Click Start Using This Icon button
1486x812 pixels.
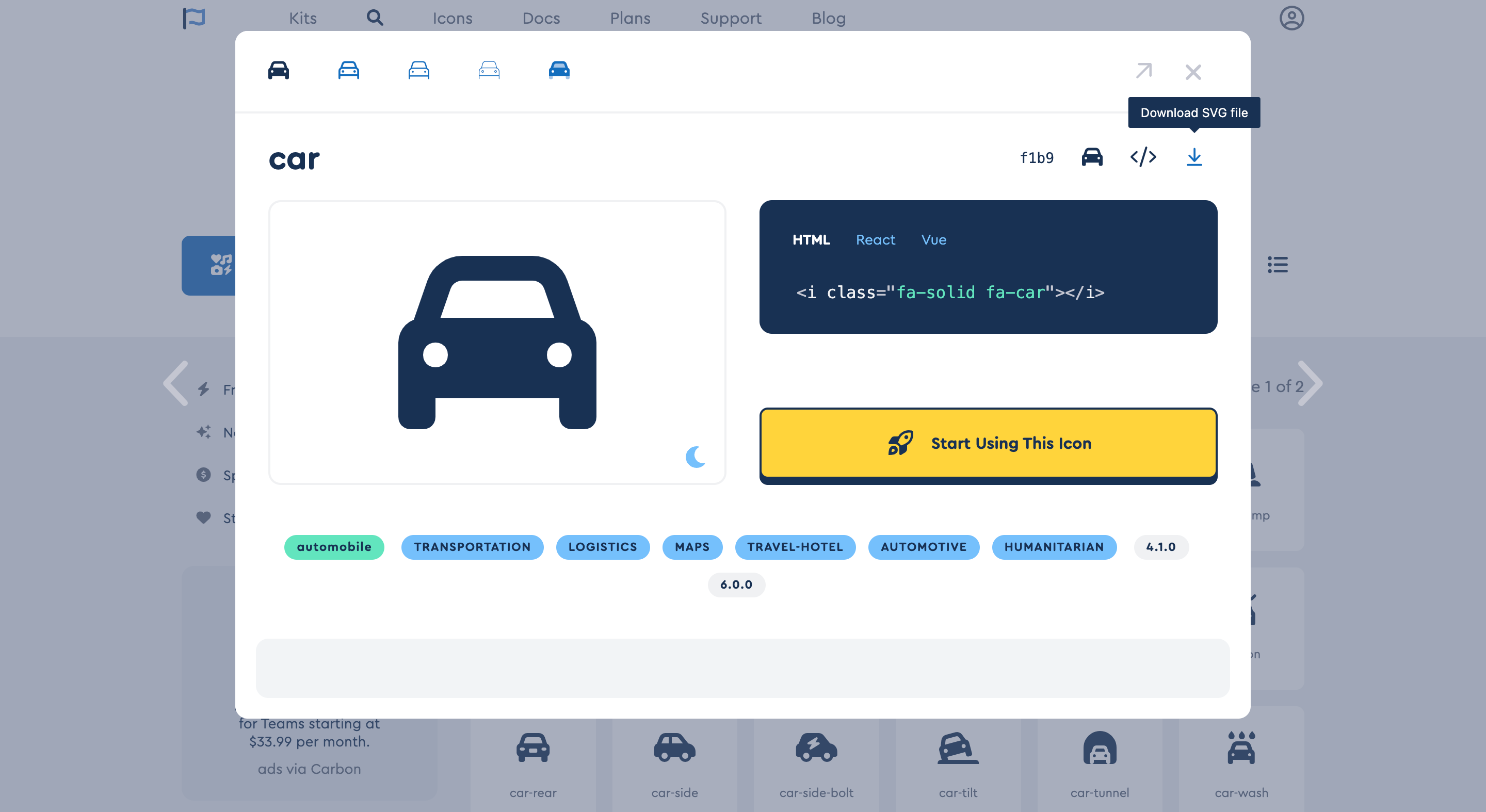click(x=988, y=443)
